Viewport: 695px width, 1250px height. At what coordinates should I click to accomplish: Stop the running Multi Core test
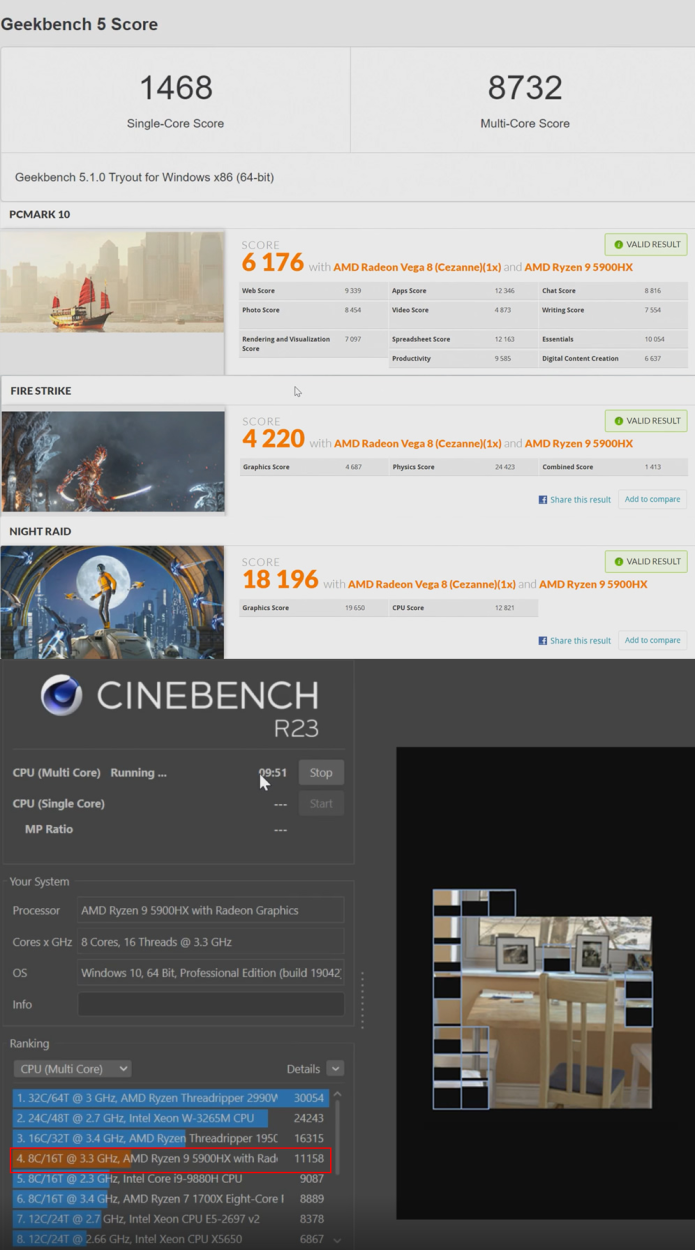pyautogui.click(x=321, y=772)
